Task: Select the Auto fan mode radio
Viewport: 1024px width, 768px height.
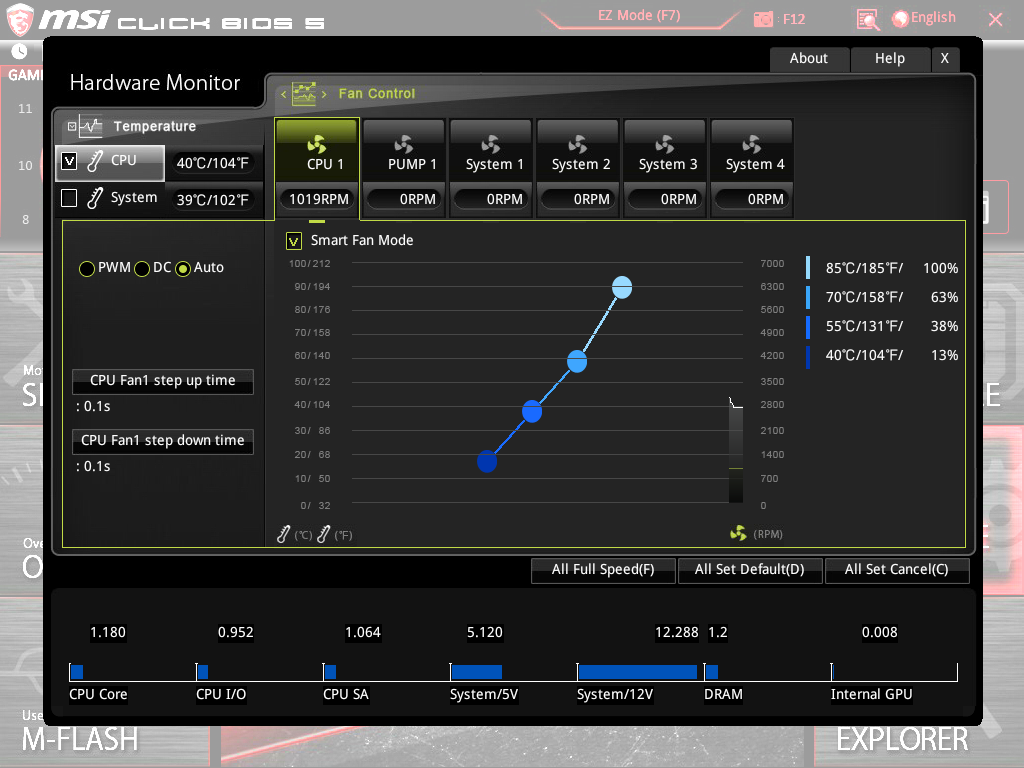Action: click(x=183, y=268)
